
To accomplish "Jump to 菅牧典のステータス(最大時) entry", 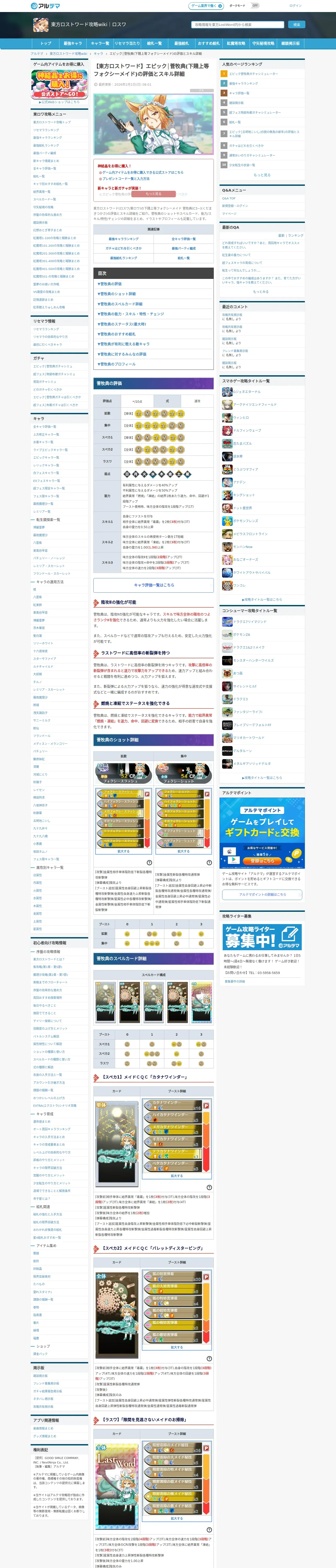I will coord(122,324).
